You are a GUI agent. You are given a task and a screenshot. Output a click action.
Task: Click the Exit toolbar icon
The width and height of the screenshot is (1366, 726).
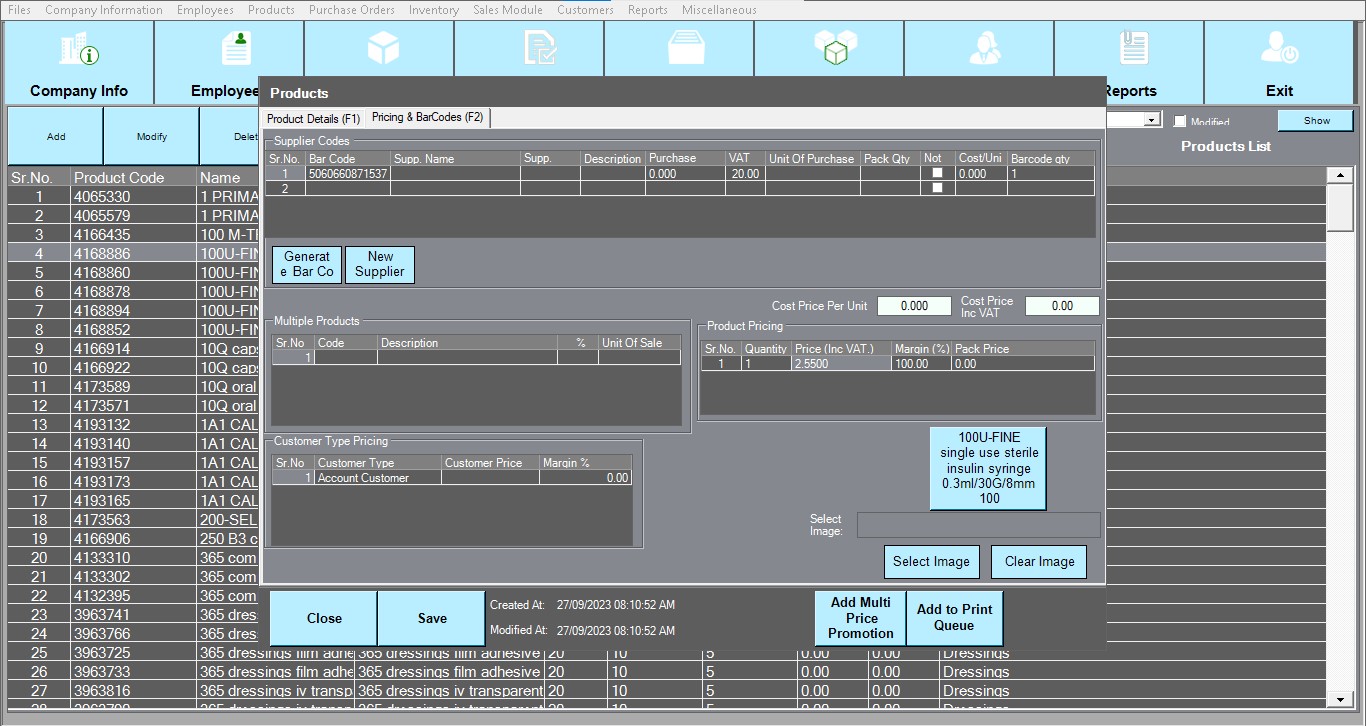coord(1279,50)
